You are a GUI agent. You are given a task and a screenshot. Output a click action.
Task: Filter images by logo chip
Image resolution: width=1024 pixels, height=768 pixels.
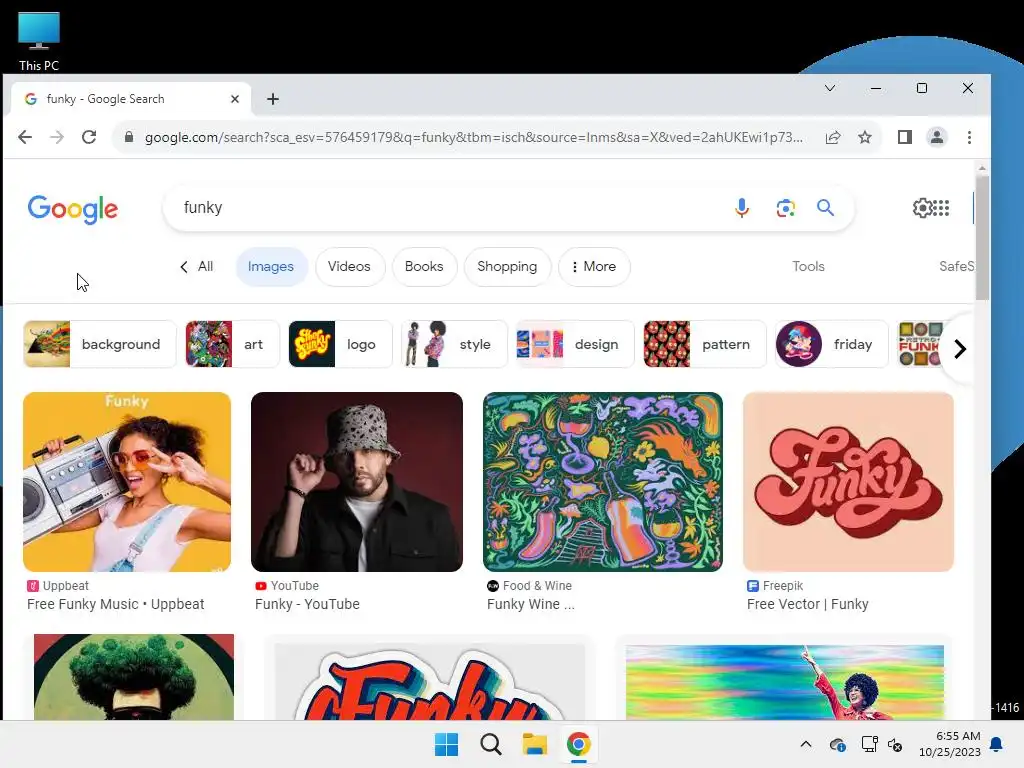point(340,344)
